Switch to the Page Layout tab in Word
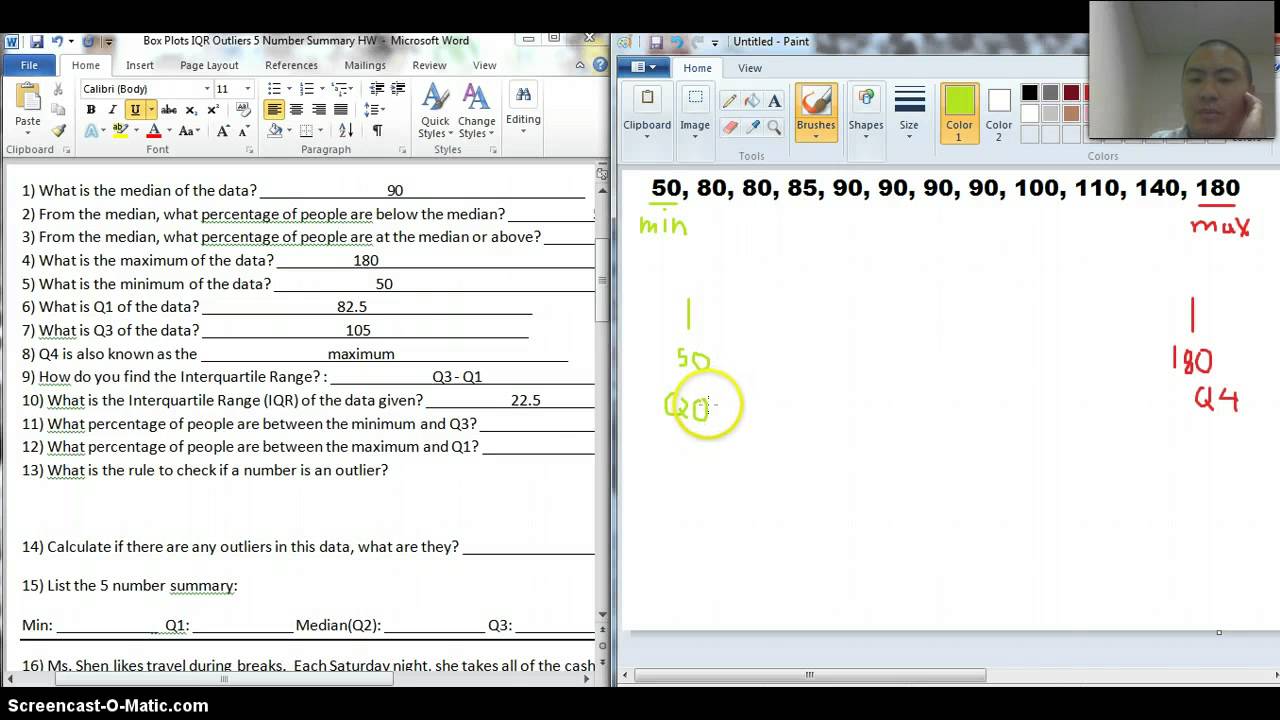The height and width of the screenshot is (720, 1280). (209, 65)
